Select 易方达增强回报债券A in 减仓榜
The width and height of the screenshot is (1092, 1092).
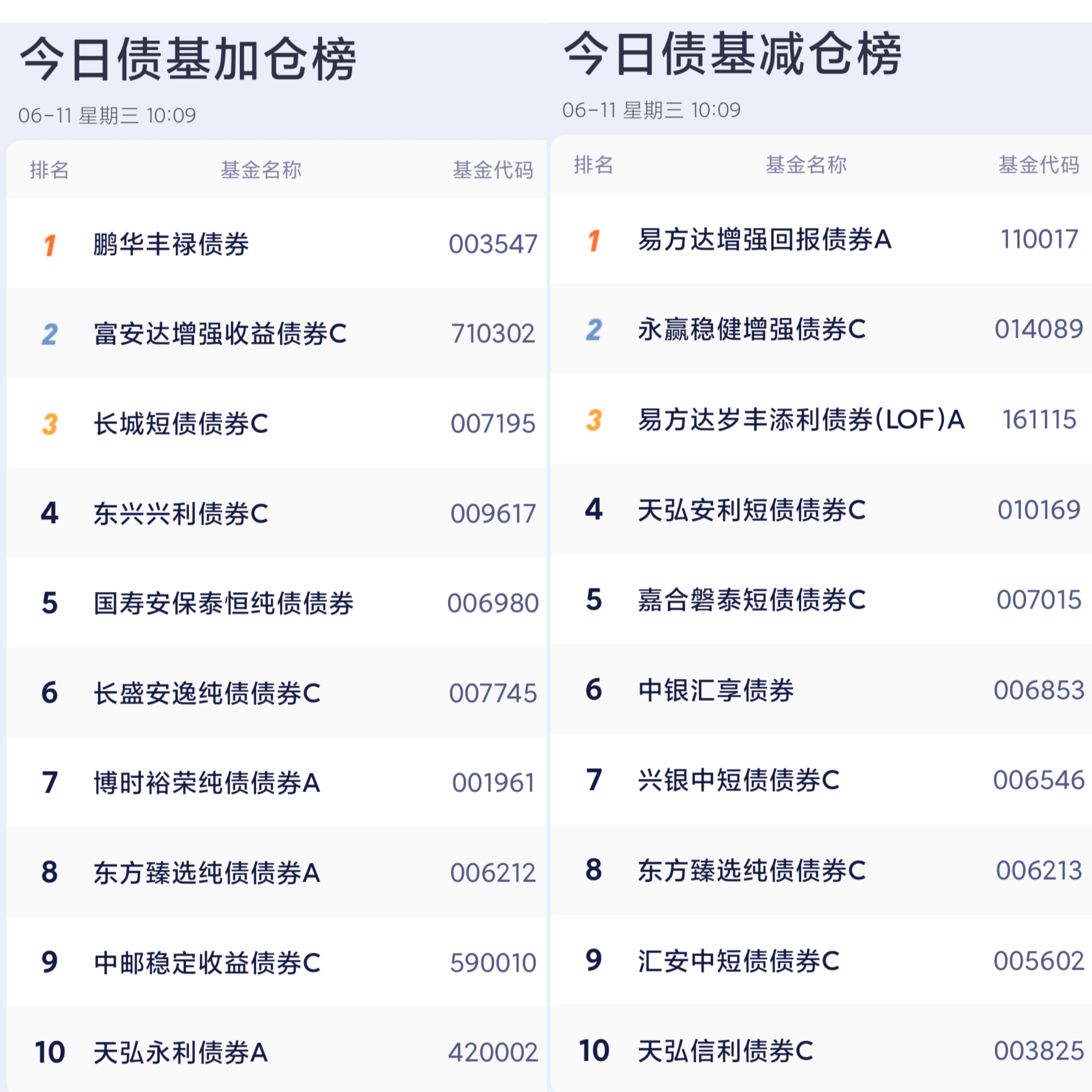(x=765, y=240)
